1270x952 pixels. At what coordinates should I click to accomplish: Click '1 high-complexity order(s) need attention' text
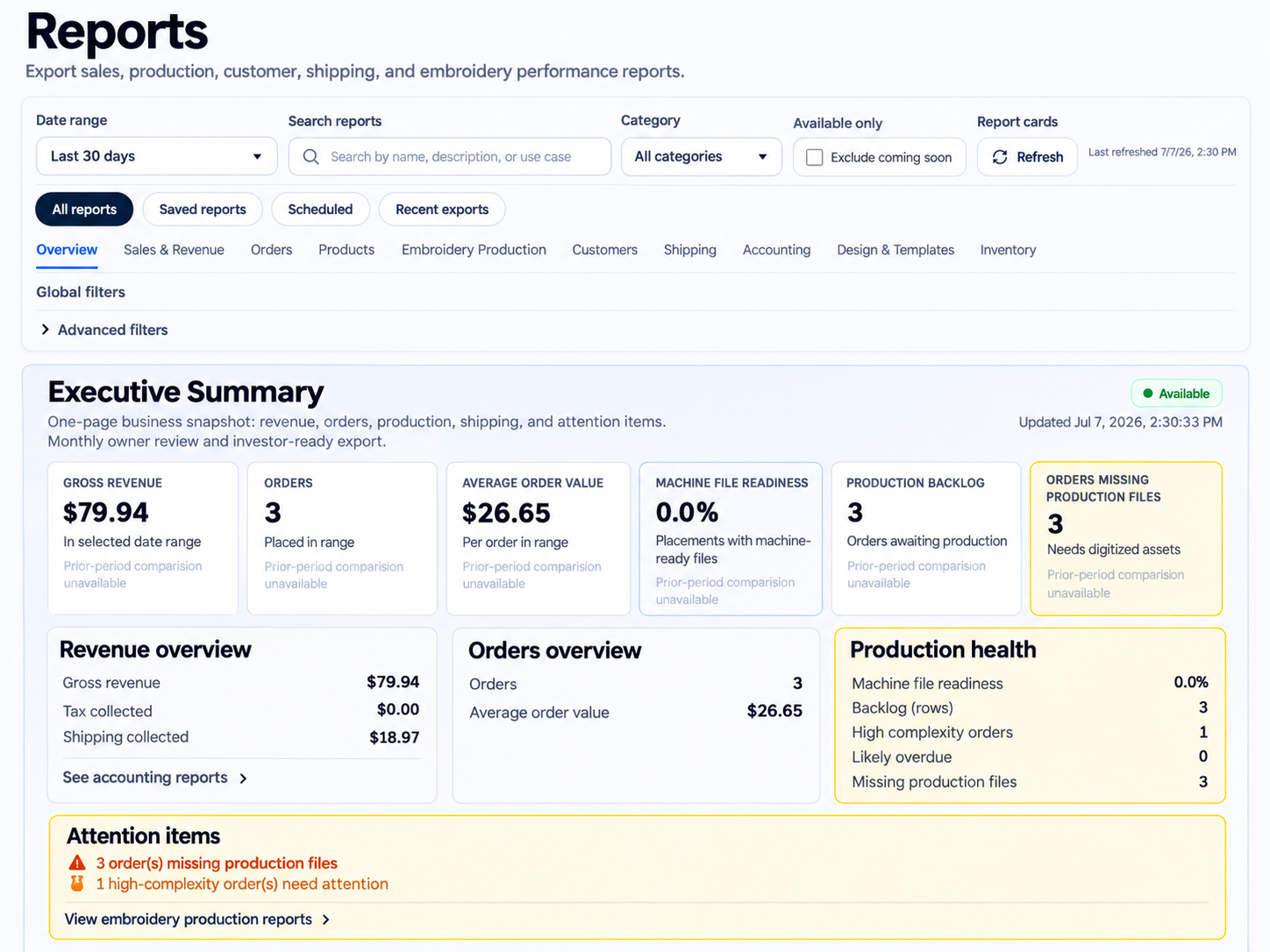[x=242, y=884]
